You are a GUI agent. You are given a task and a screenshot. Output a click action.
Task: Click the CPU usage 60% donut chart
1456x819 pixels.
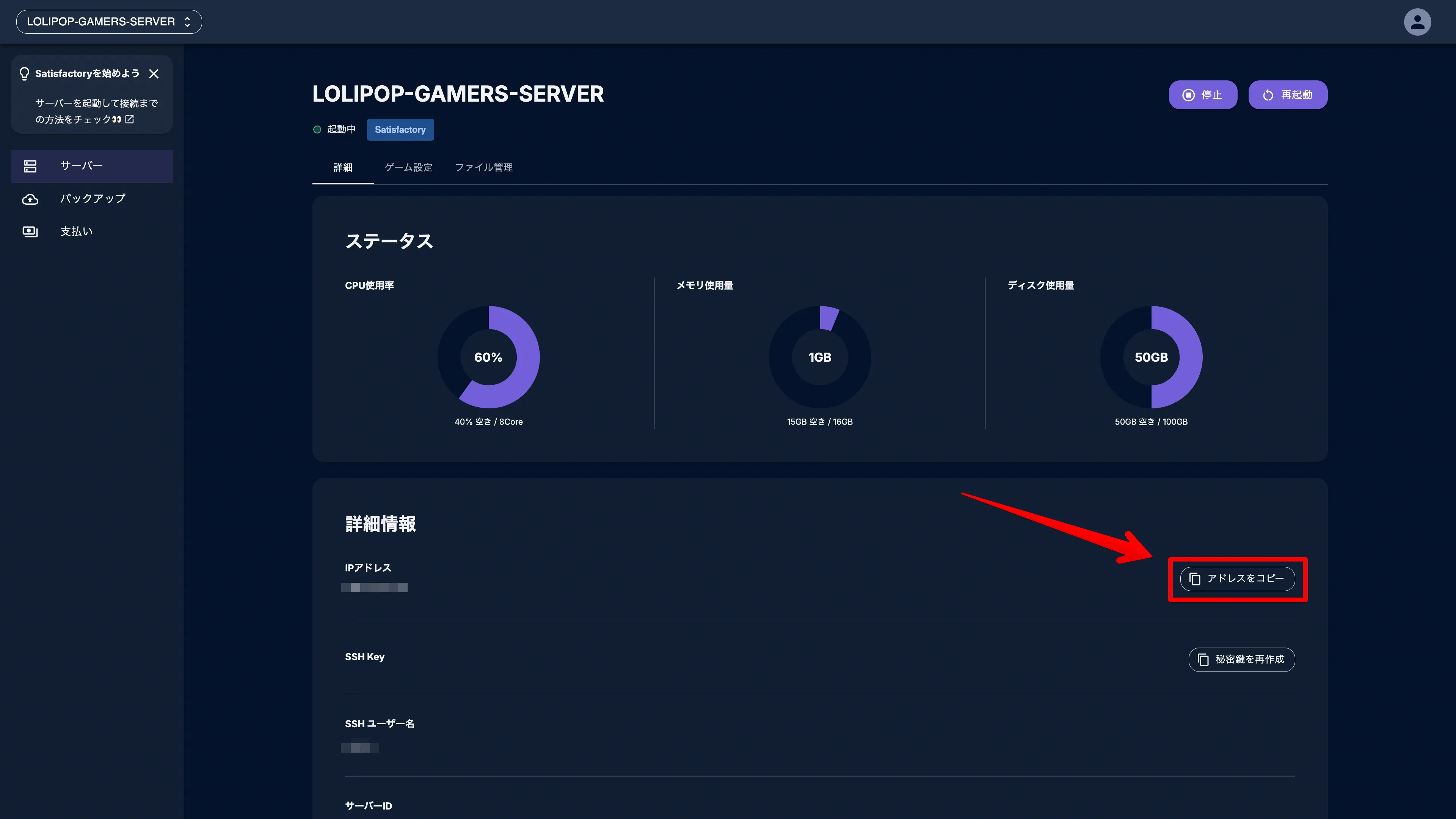[x=488, y=357]
